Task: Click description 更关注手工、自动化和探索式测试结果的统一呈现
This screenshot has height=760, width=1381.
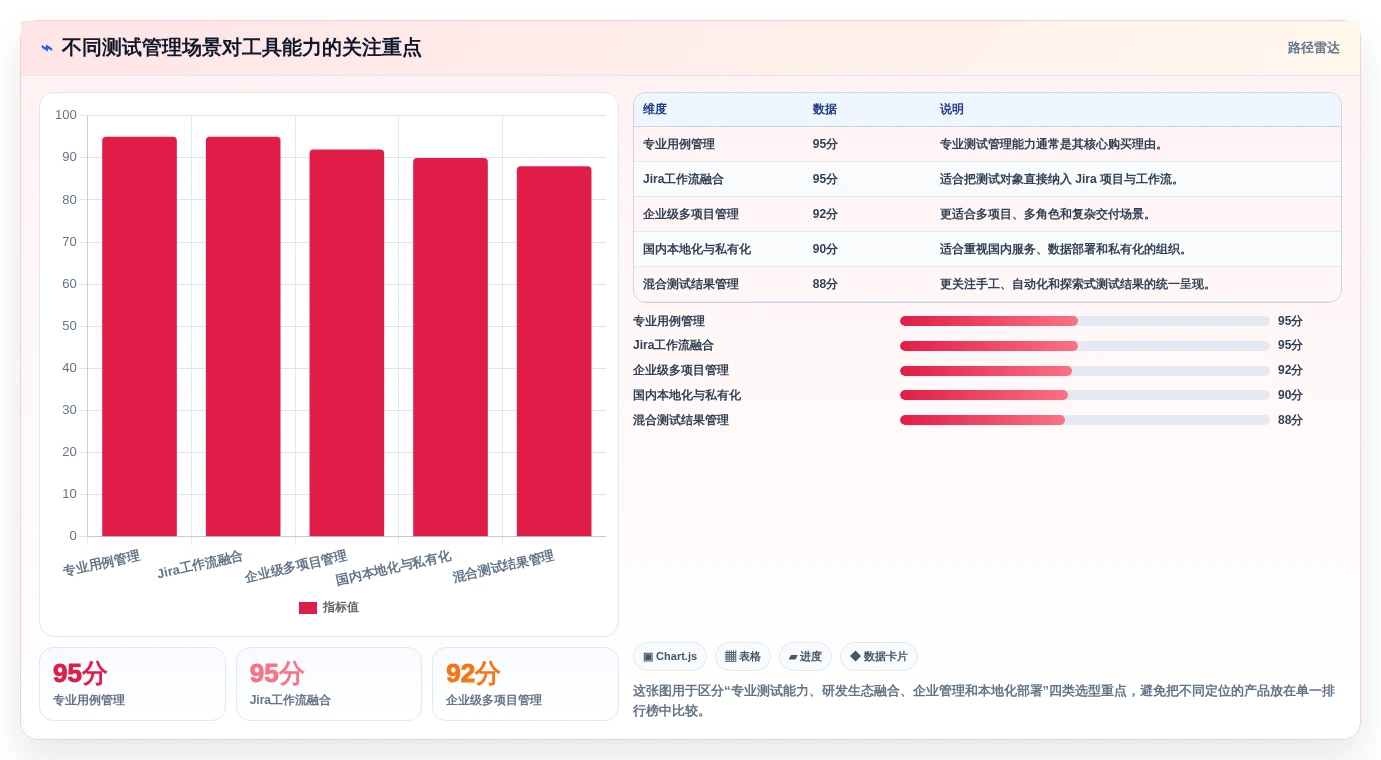Action: tap(1076, 285)
